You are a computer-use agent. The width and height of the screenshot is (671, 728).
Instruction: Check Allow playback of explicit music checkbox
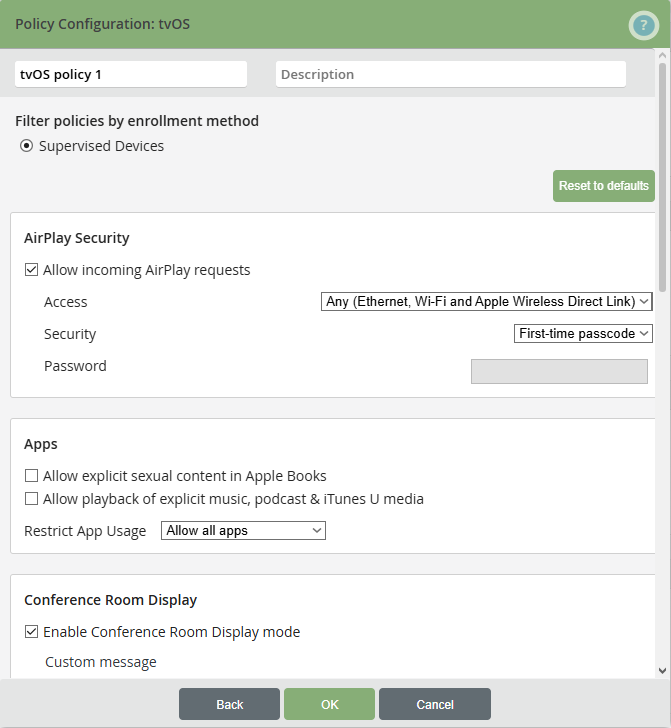point(32,499)
